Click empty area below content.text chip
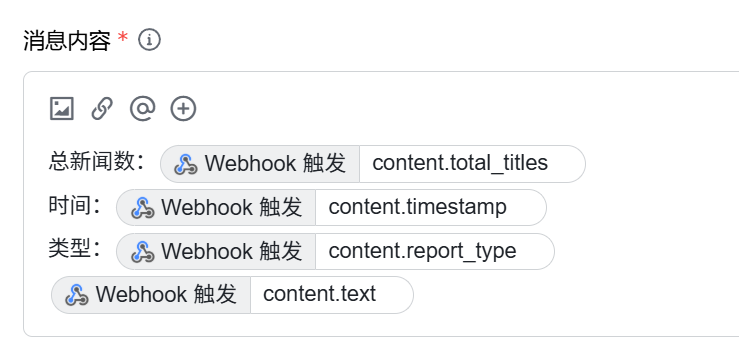 377,325
